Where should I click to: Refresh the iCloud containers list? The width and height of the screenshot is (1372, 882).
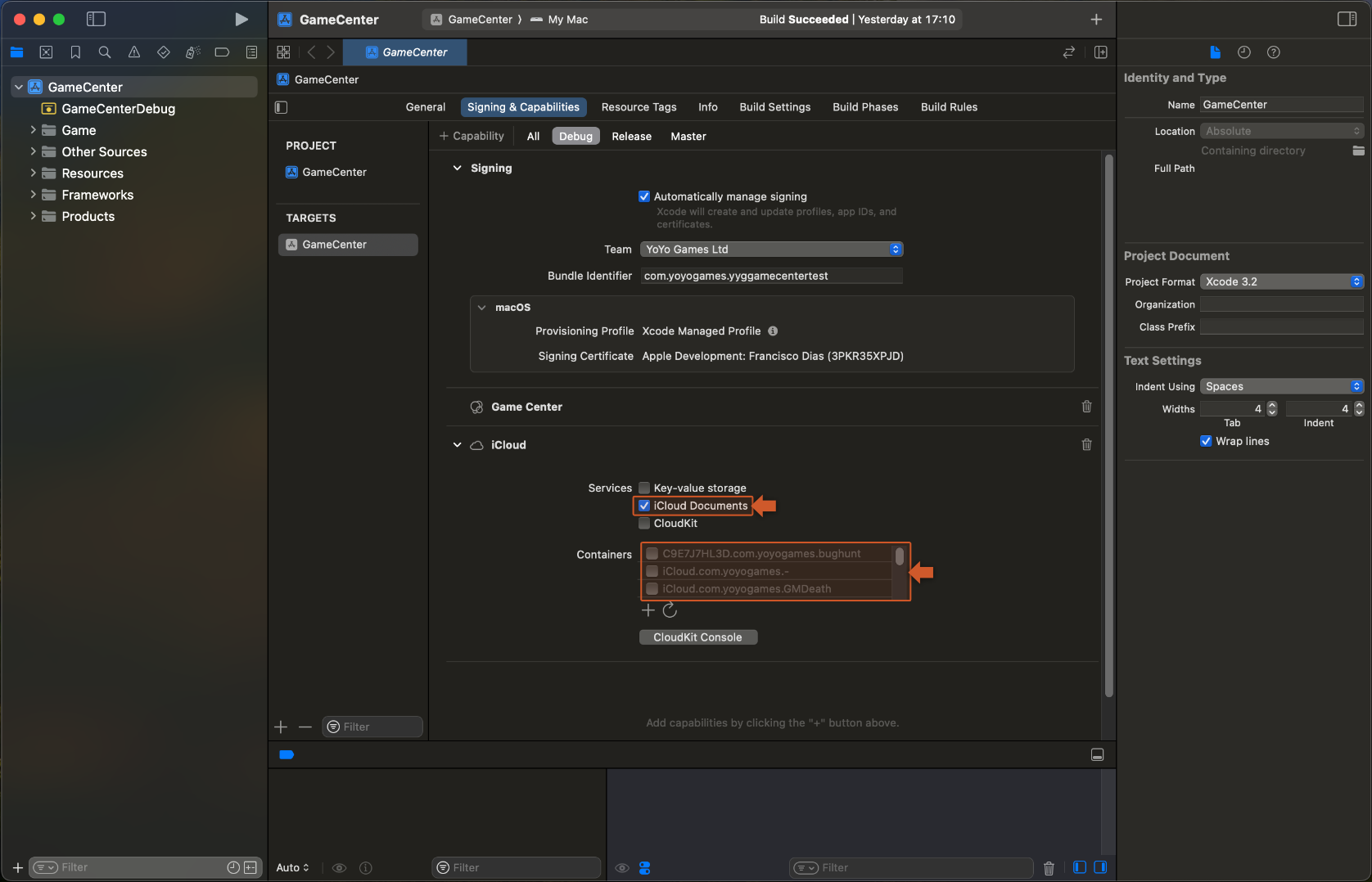670,610
